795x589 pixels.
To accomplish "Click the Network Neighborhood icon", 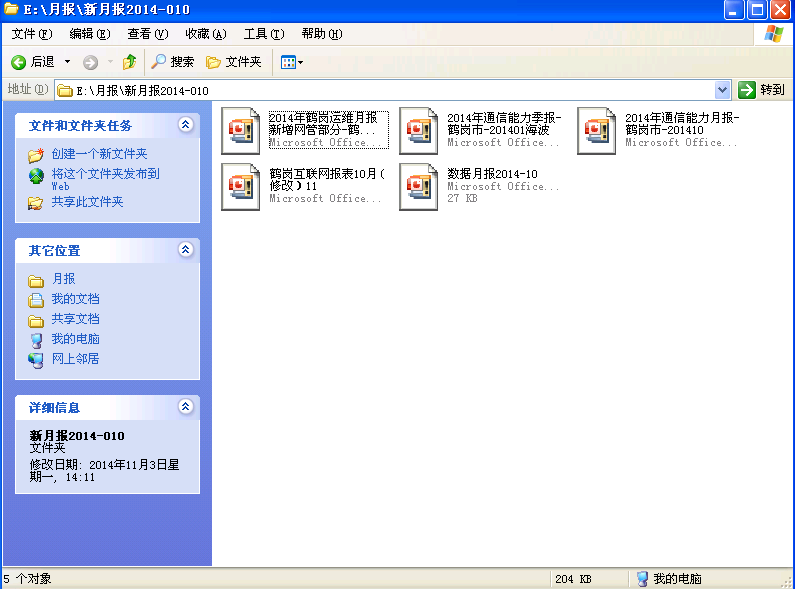I will [35, 360].
